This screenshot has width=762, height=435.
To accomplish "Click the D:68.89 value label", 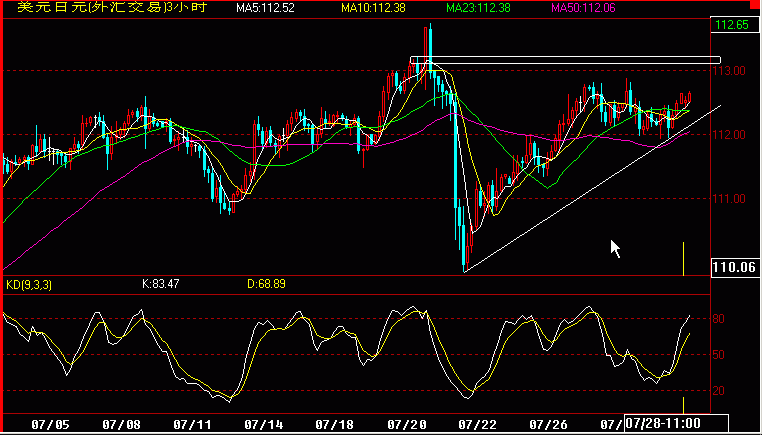I will (x=266, y=284).
